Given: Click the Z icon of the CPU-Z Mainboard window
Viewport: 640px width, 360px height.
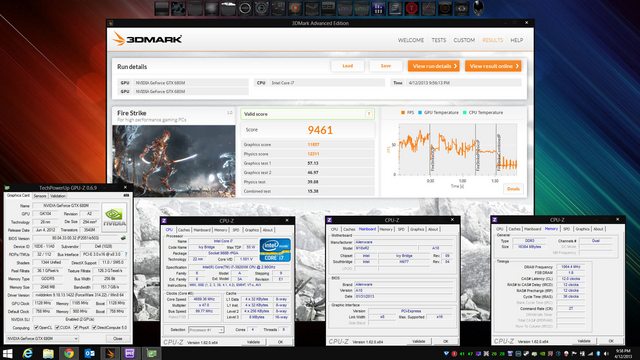Looking at the screenshot, I should click(329, 220).
